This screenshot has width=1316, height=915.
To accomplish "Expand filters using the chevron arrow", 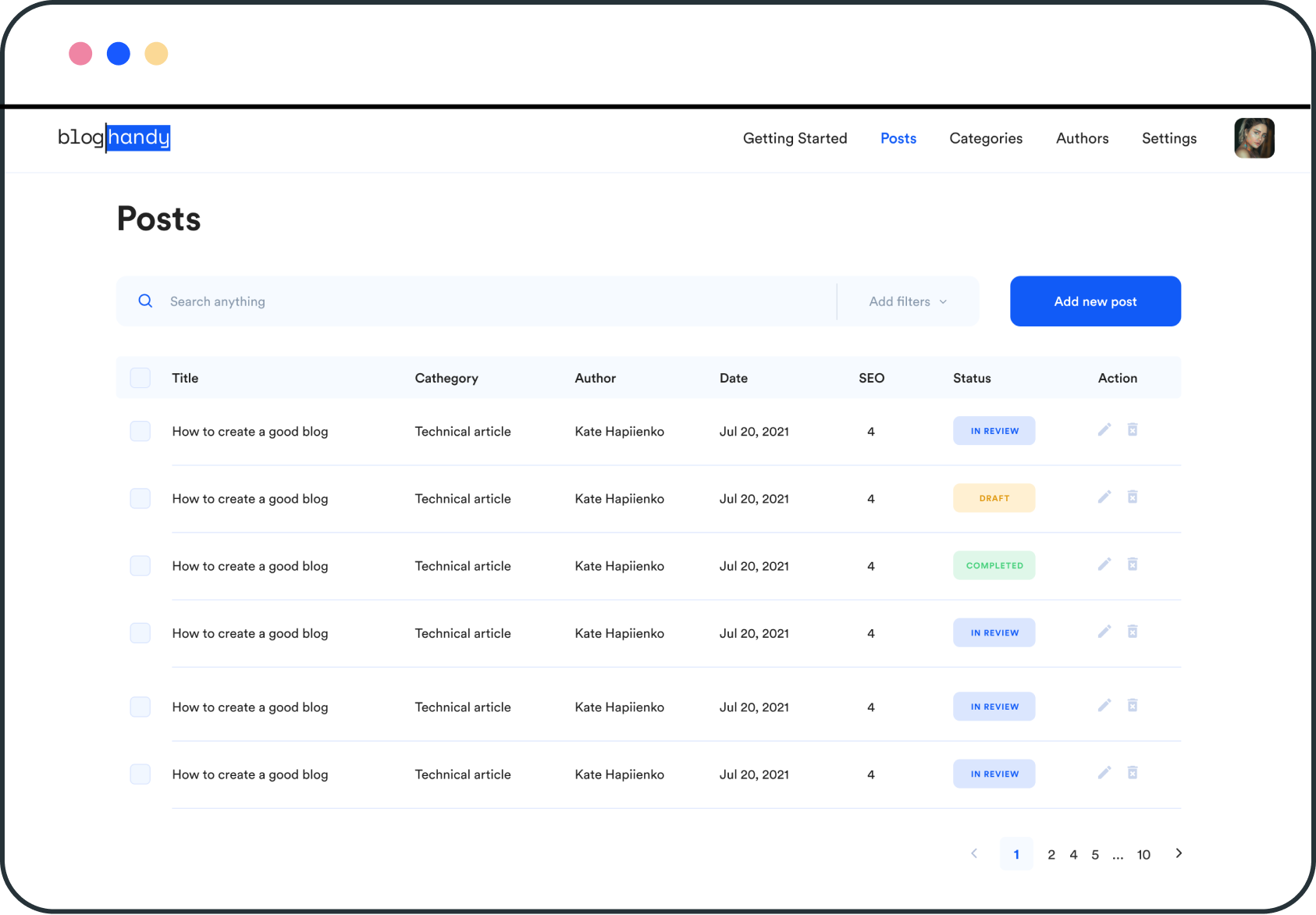I will tap(943, 301).
